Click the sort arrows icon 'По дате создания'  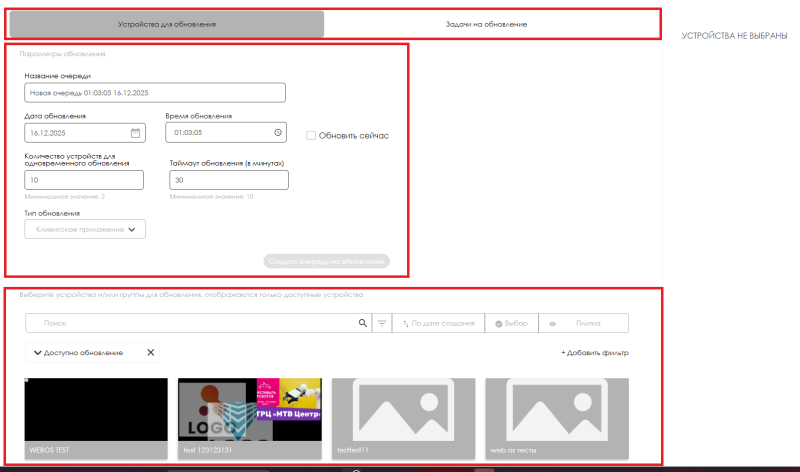click(405, 323)
